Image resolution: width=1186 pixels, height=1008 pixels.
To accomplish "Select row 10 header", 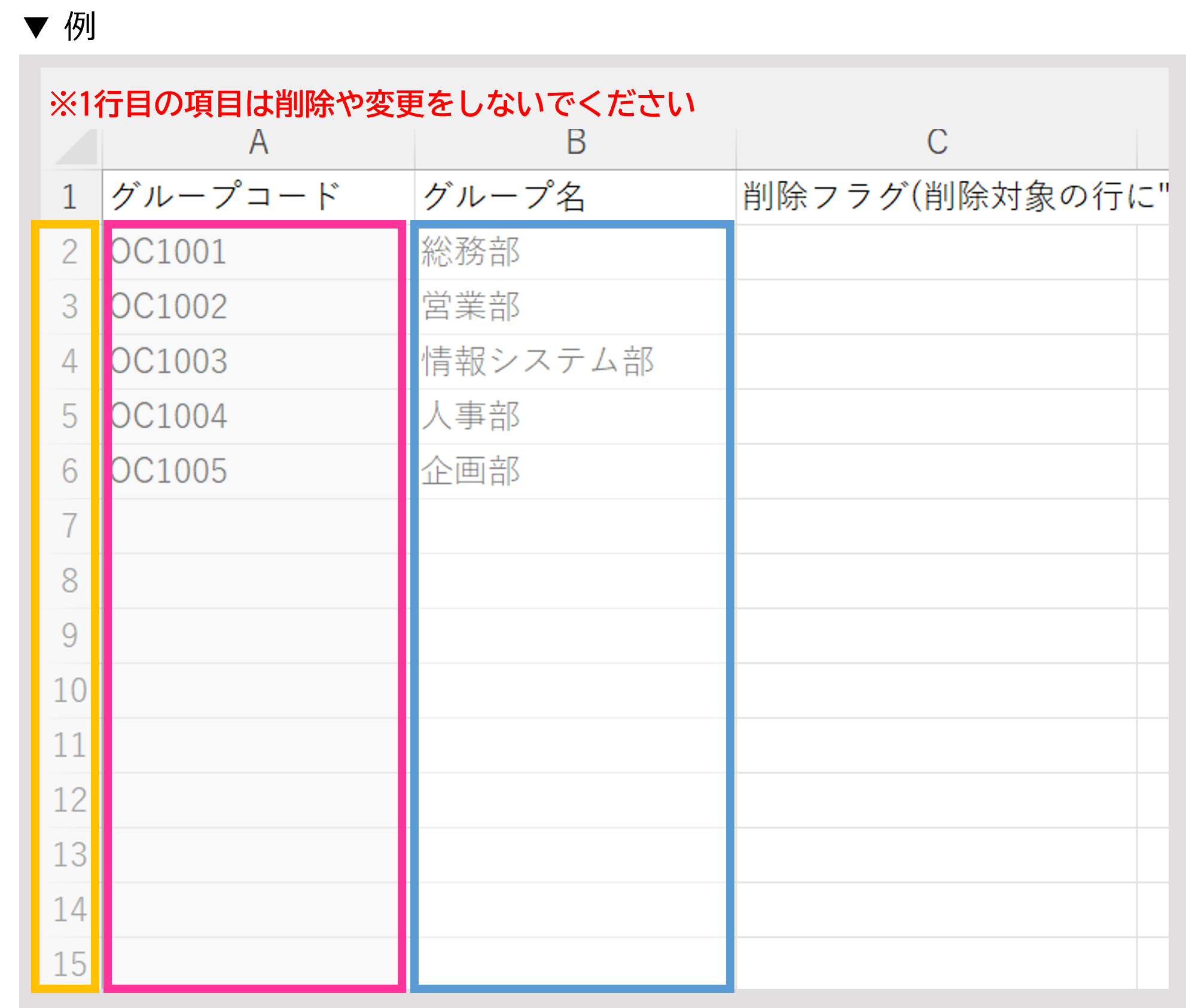I will 70,690.
